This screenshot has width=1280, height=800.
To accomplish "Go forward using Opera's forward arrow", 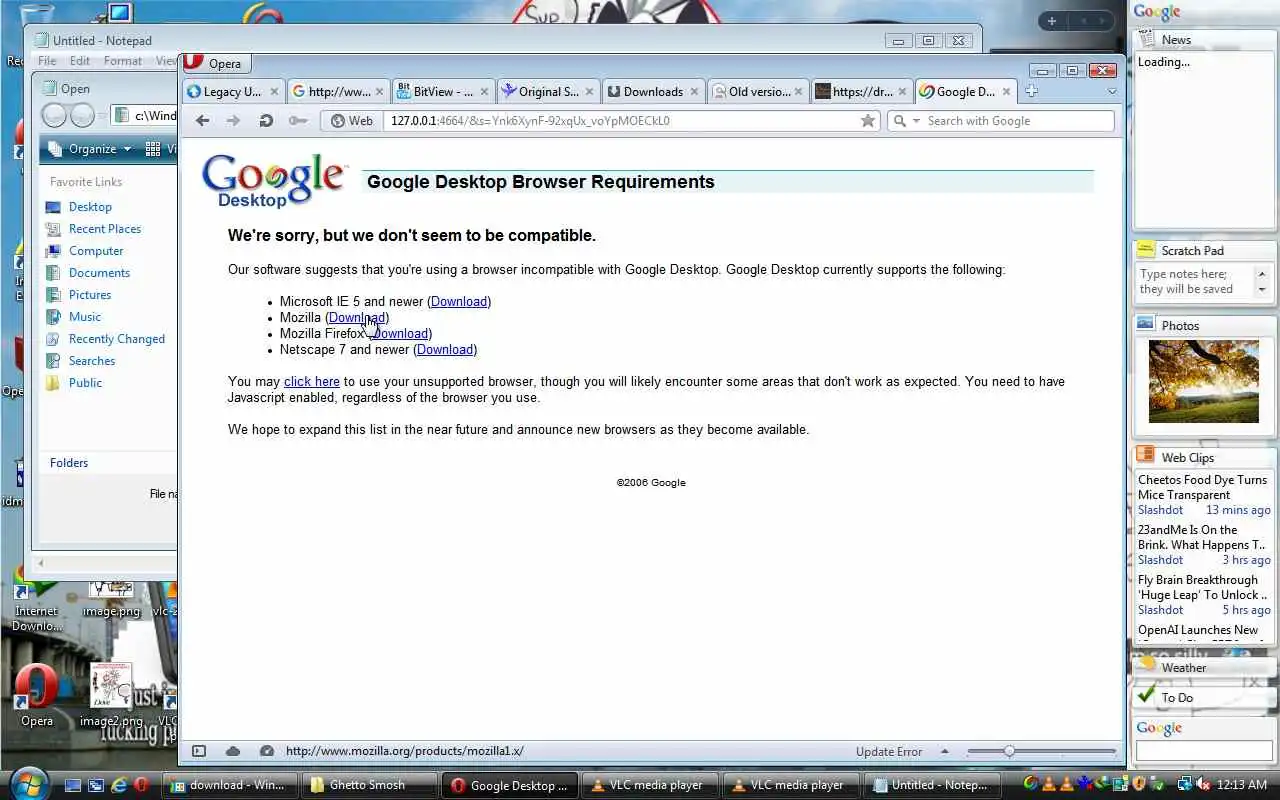I will [233, 121].
